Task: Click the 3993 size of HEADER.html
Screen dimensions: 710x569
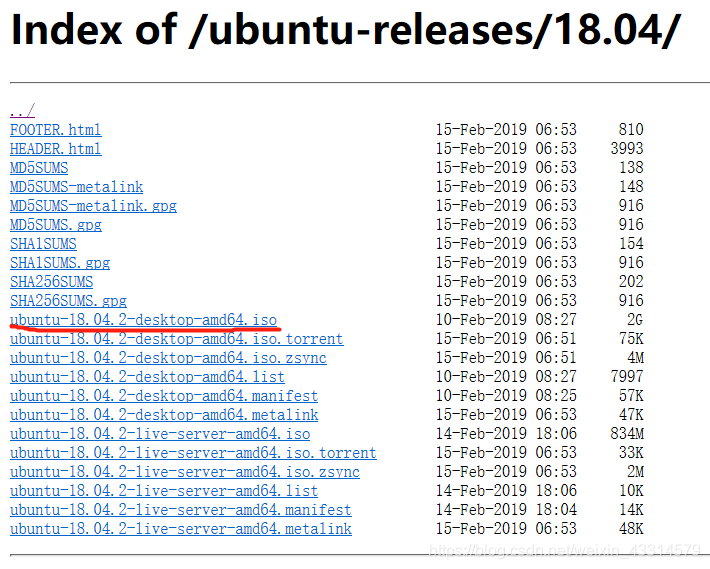Action: [627, 148]
